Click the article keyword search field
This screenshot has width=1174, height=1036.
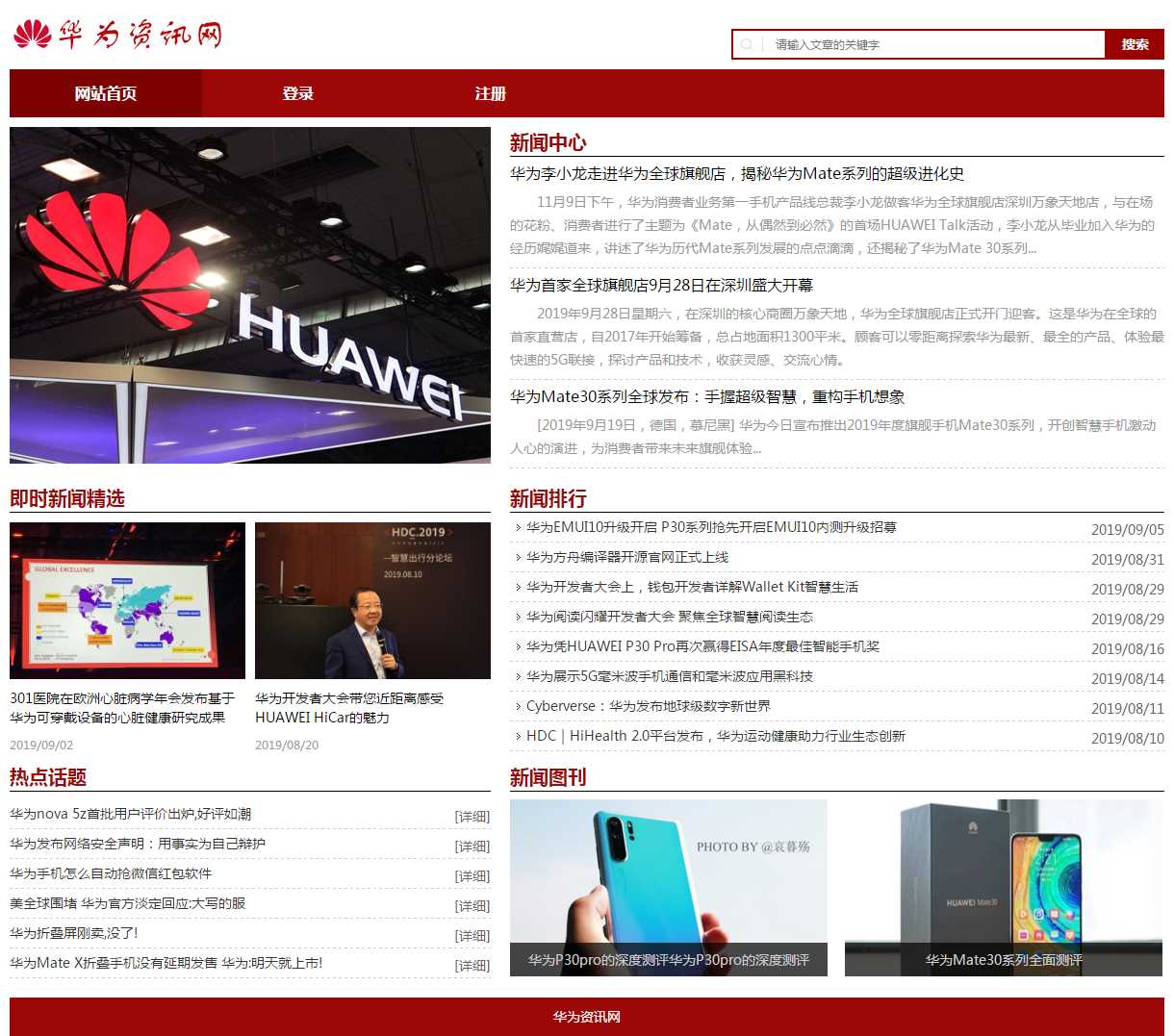click(x=933, y=44)
